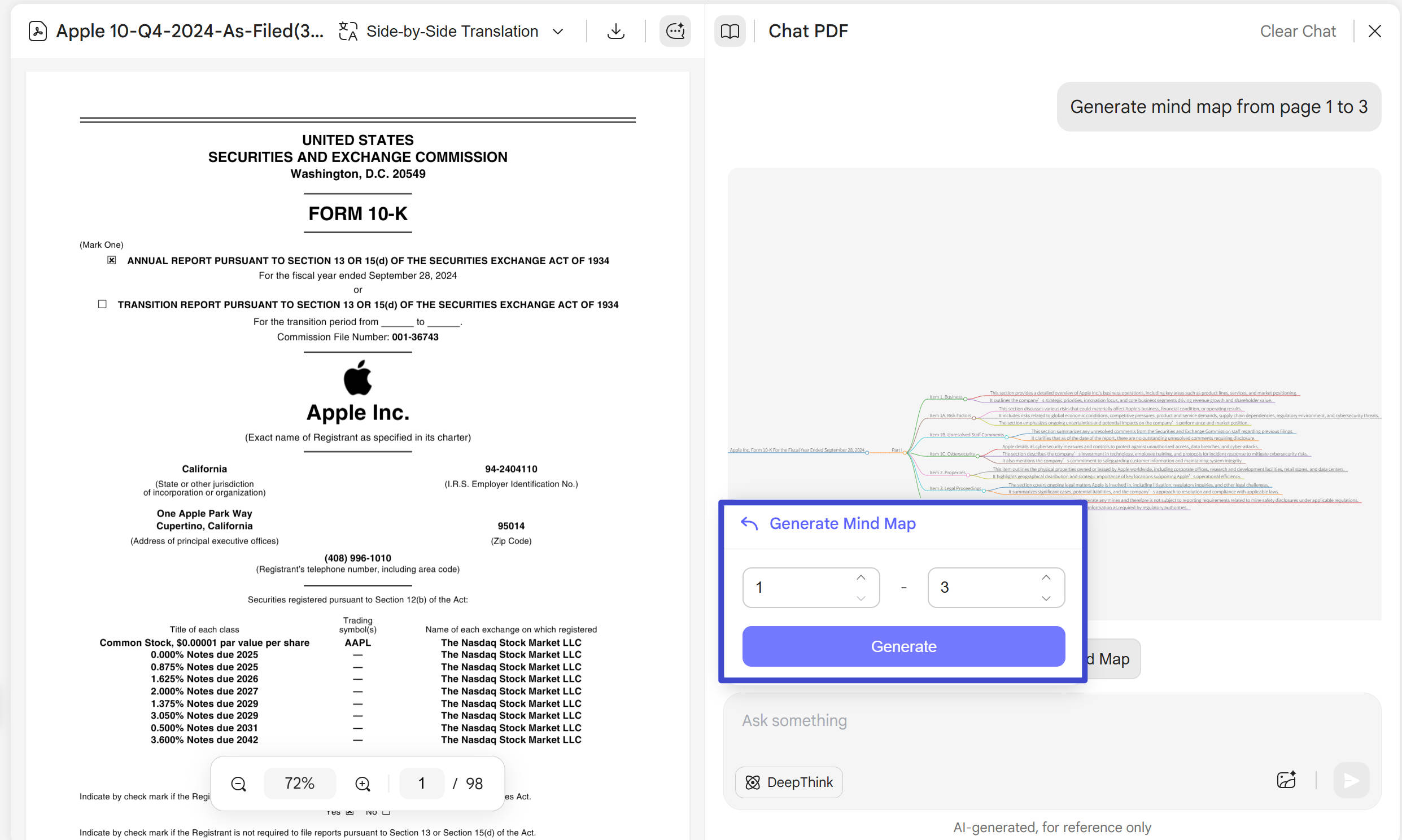Screen dimensions: 1402x840
Task: Click the Generate Mind Map header label
Action: [x=842, y=523]
